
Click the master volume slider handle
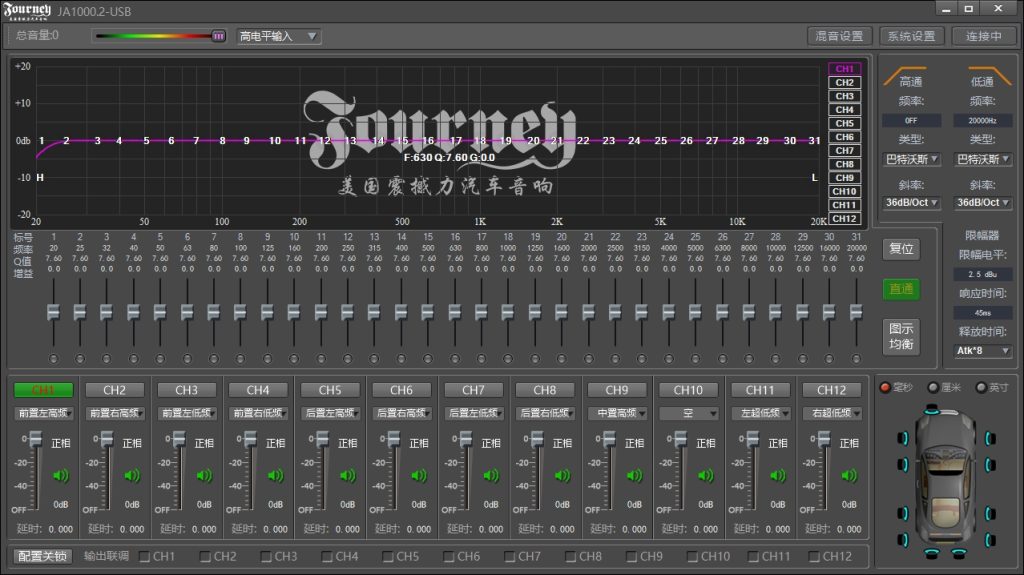pos(219,36)
